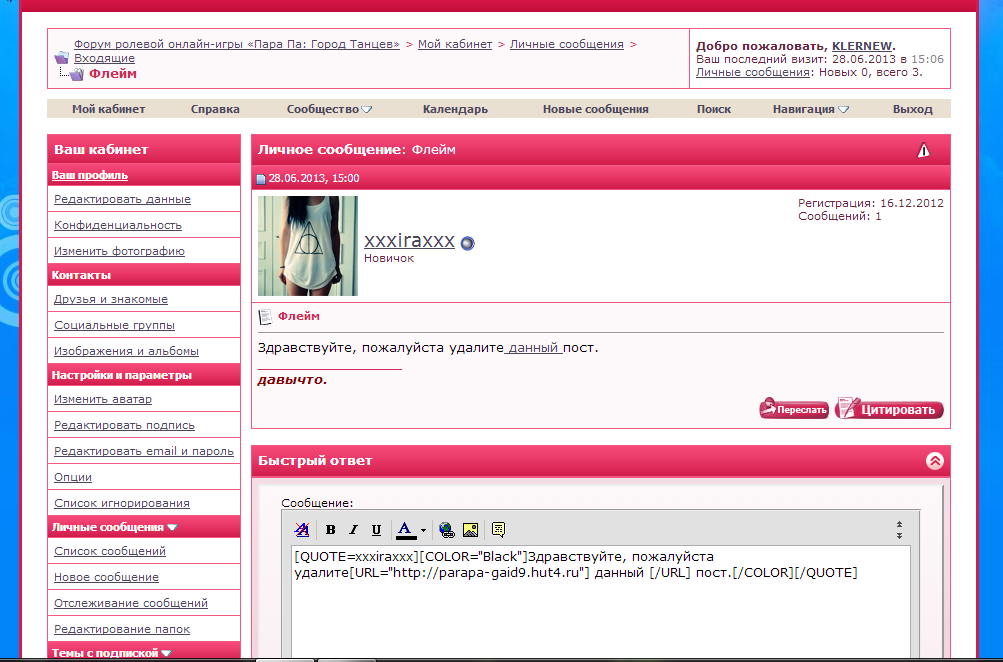The image size is (1003, 662).
Task: Open the Мой кабинет navigation bar item
Action: coord(108,109)
